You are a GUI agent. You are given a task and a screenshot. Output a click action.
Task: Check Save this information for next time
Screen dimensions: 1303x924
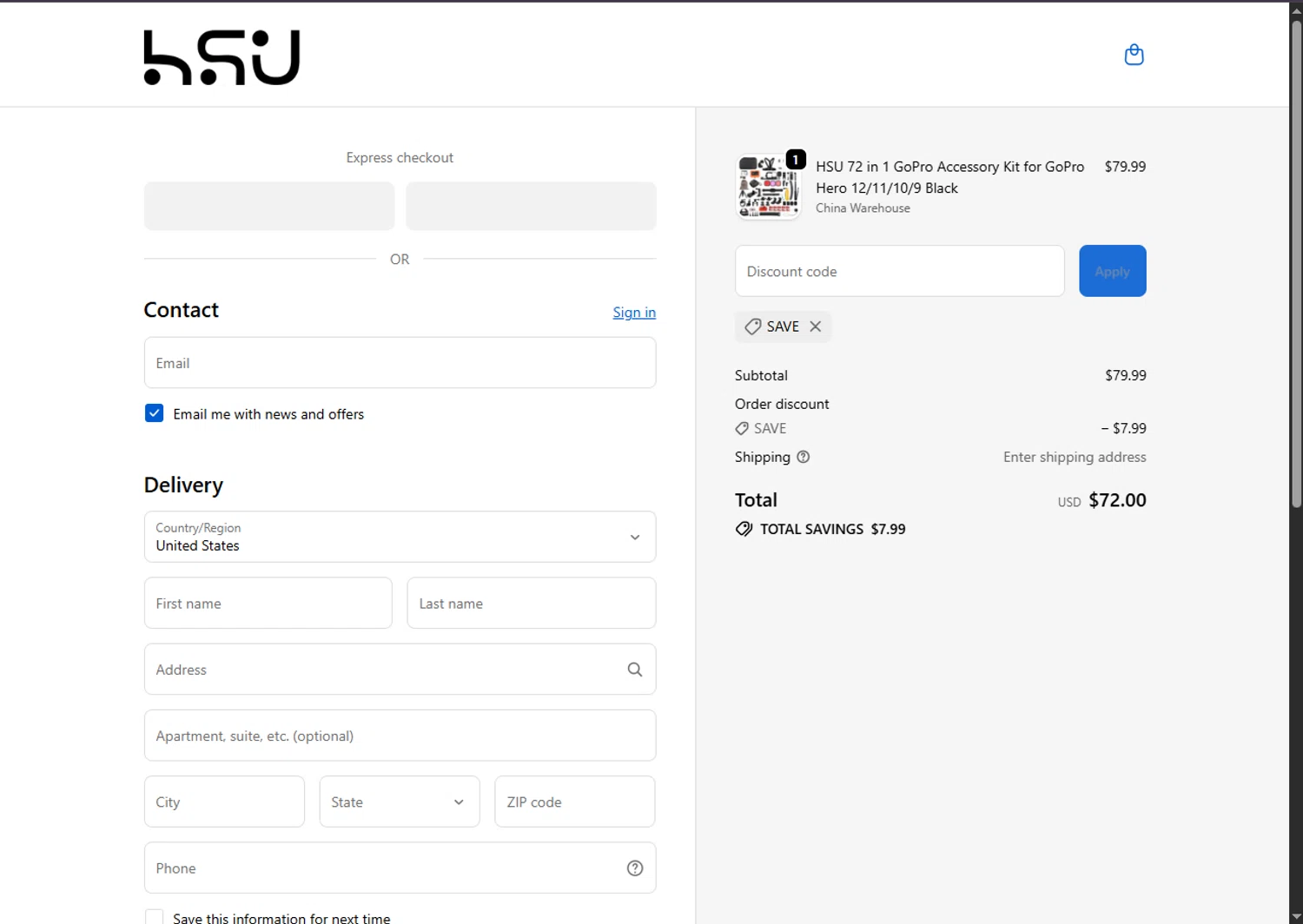(154, 917)
